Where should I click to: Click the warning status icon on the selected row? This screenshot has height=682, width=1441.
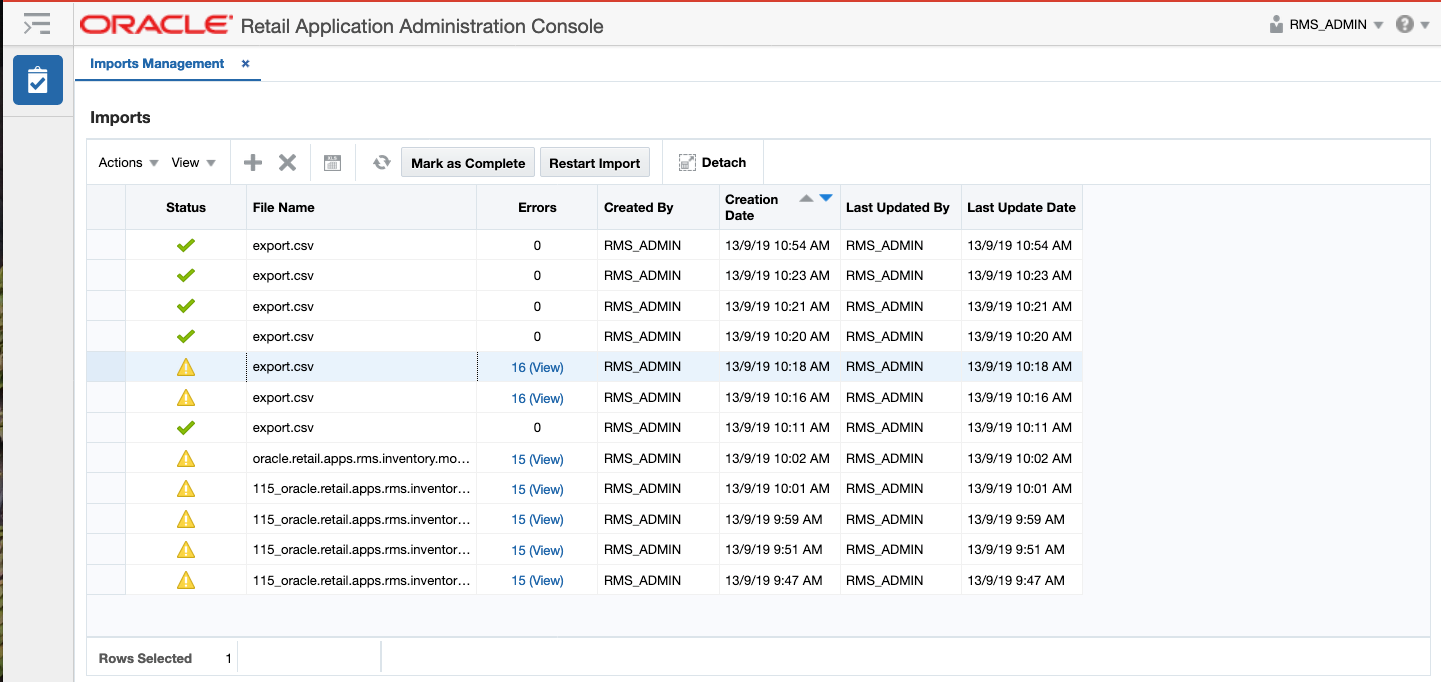point(186,366)
